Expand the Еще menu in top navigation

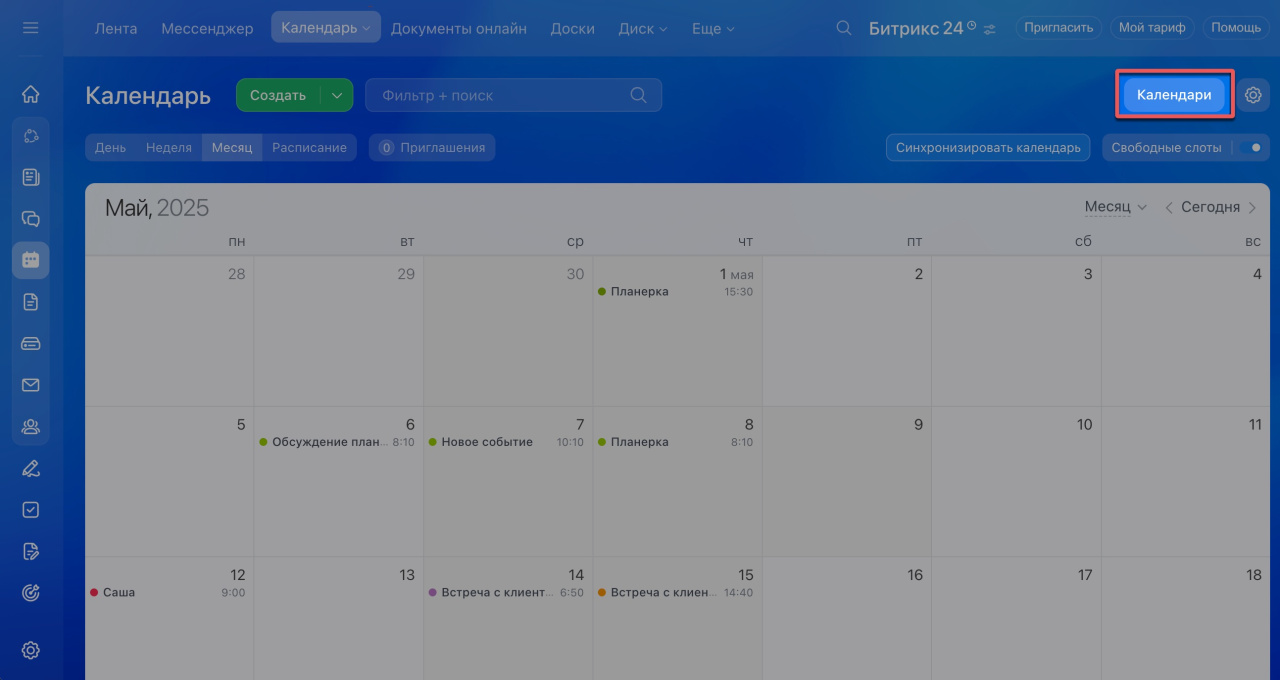713,28
